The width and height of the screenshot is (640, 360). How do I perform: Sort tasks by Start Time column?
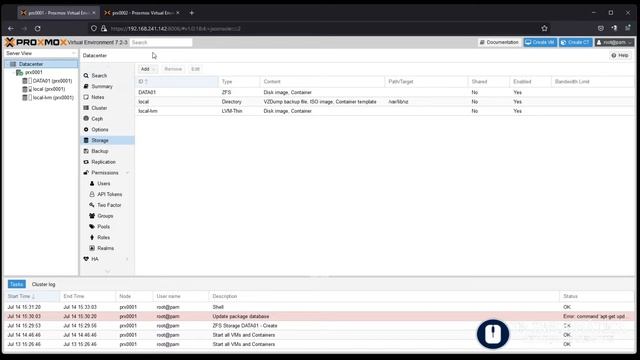point(32,296)
